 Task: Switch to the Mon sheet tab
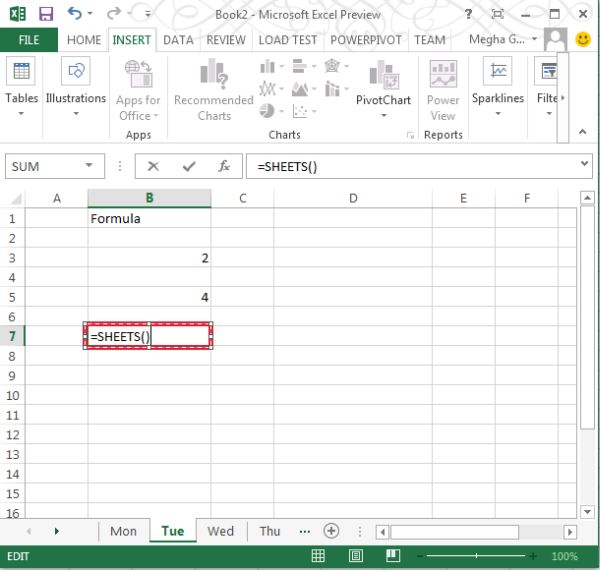click(123, 531)
